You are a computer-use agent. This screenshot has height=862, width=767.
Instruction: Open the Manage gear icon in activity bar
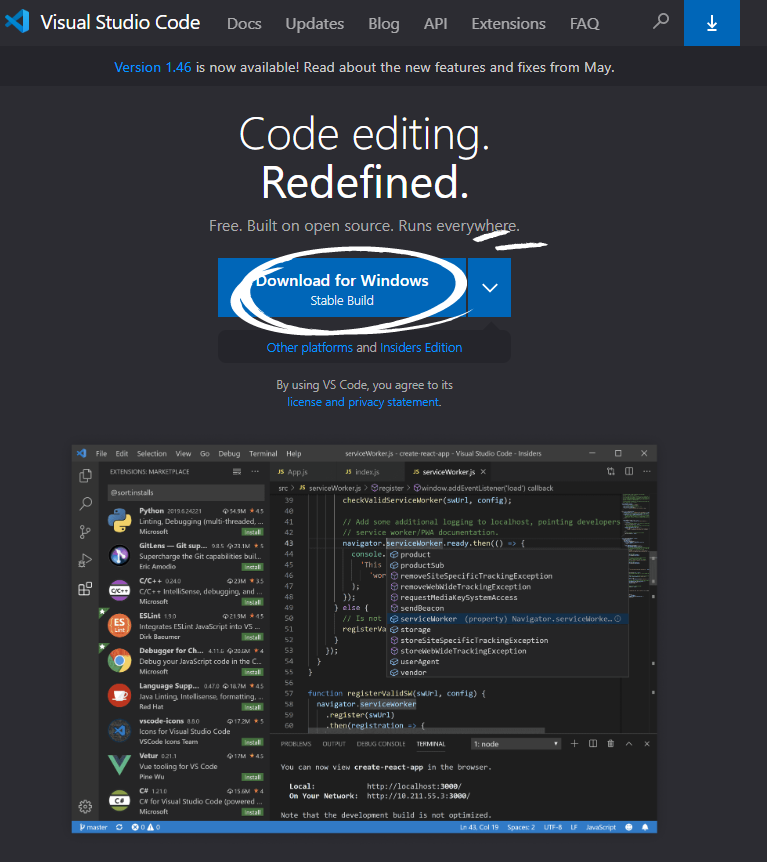pos(85,806)
